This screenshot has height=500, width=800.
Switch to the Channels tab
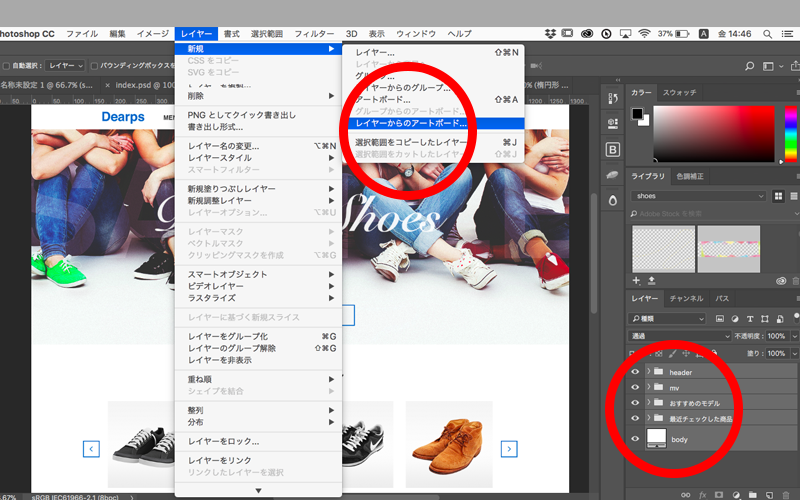[x=685, y=298]
